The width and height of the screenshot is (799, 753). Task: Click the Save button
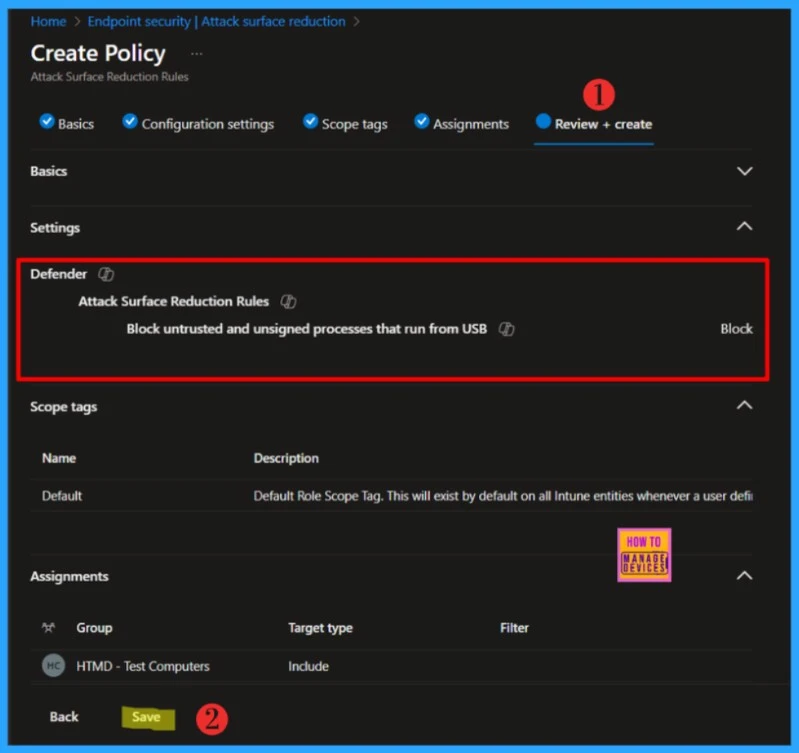(x=146, y=717)
